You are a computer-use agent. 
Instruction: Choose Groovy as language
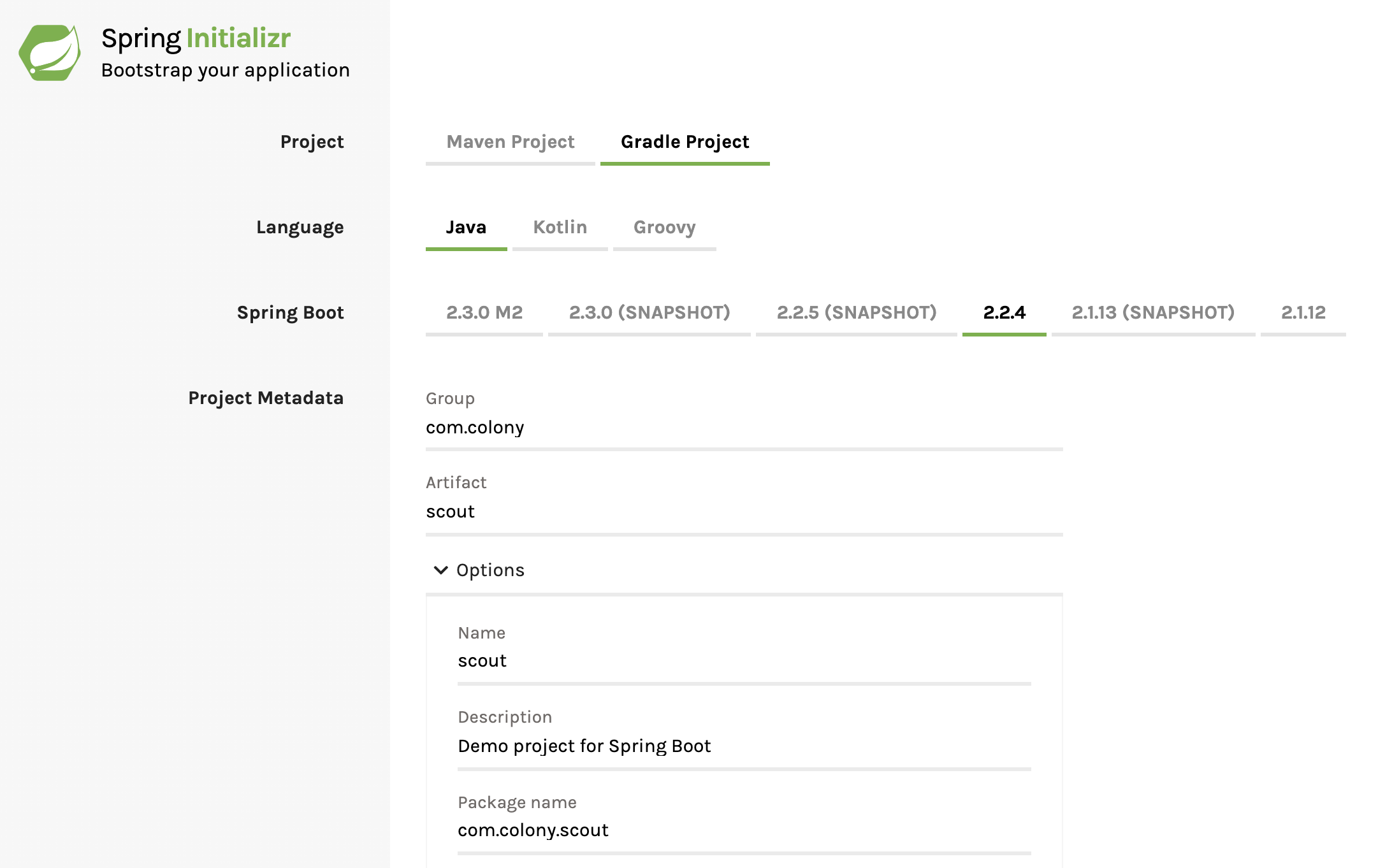(x=664, y=228)
